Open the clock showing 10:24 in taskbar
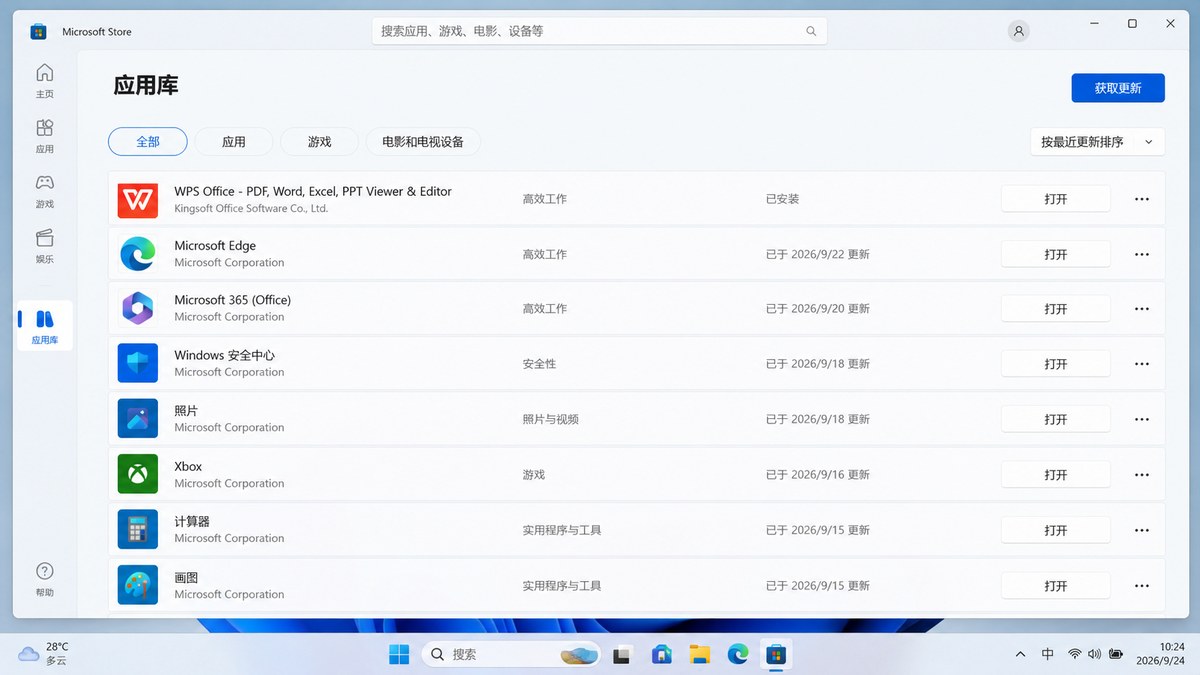Screen dimensions: 1200x675 coord(1160,654)
